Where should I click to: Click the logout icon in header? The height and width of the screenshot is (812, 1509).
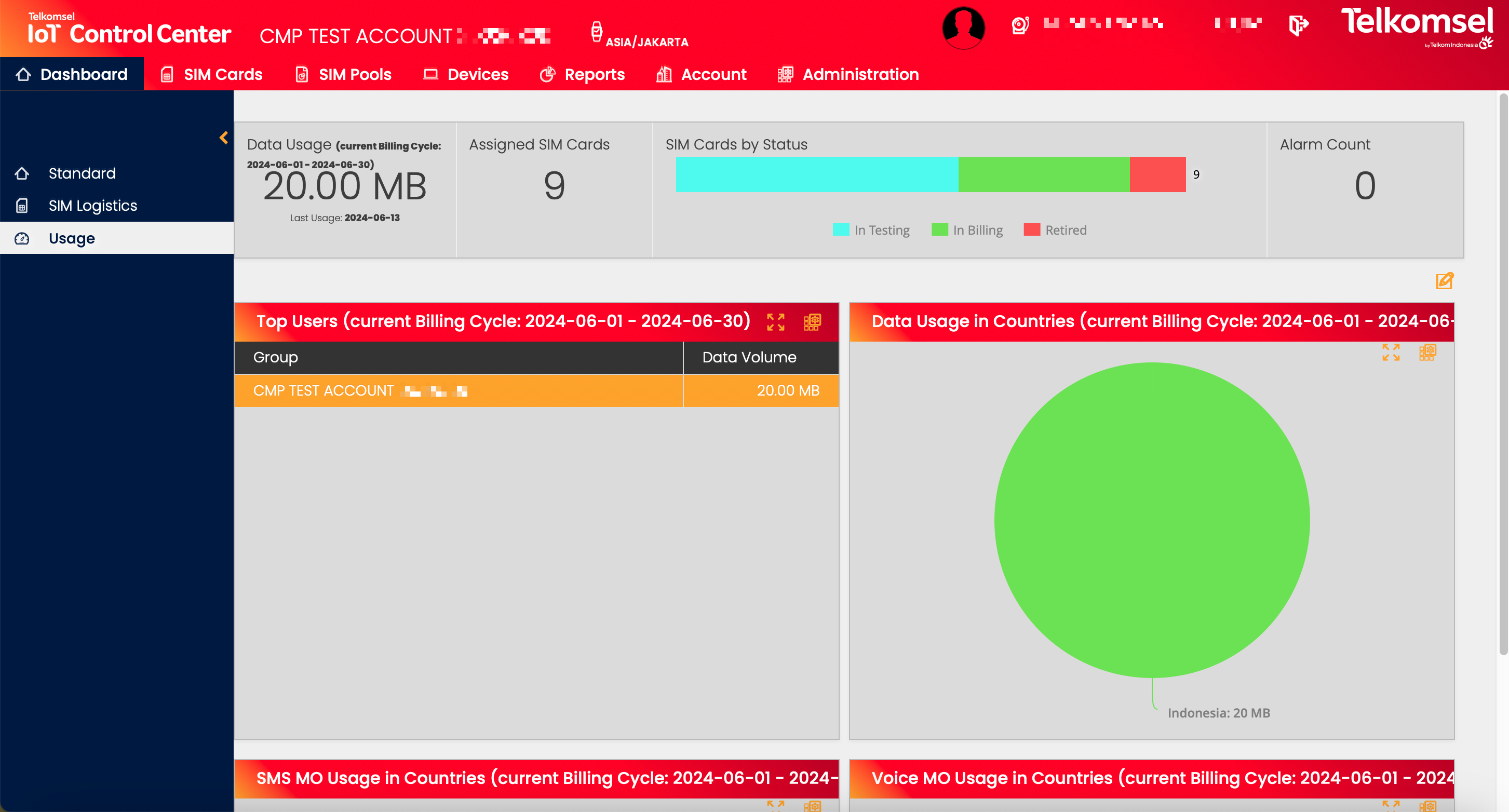coord(1298,25)
